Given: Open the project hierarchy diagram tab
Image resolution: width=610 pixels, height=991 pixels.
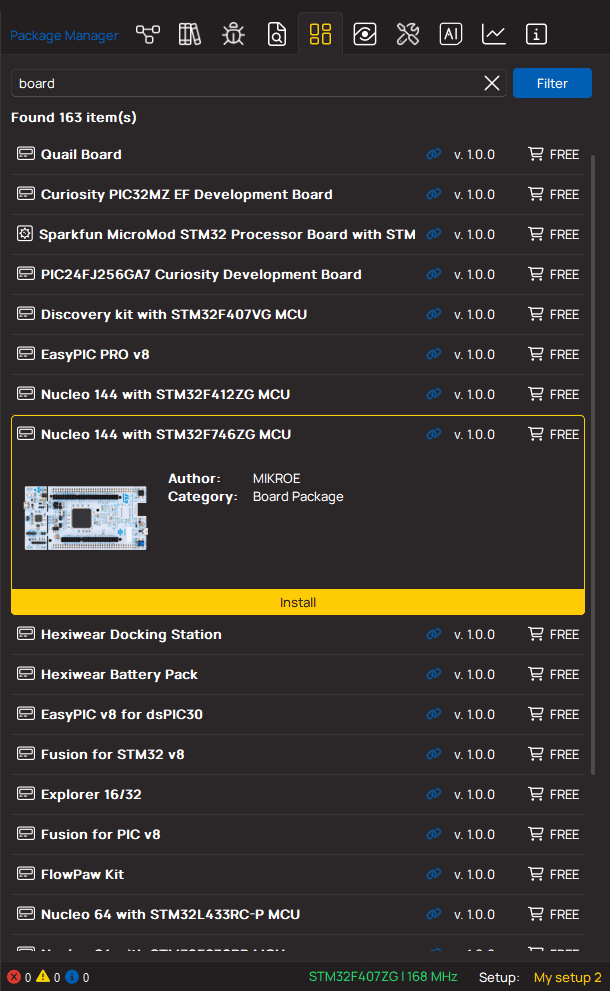Looking at the screenshot, I should click(148, 35).
